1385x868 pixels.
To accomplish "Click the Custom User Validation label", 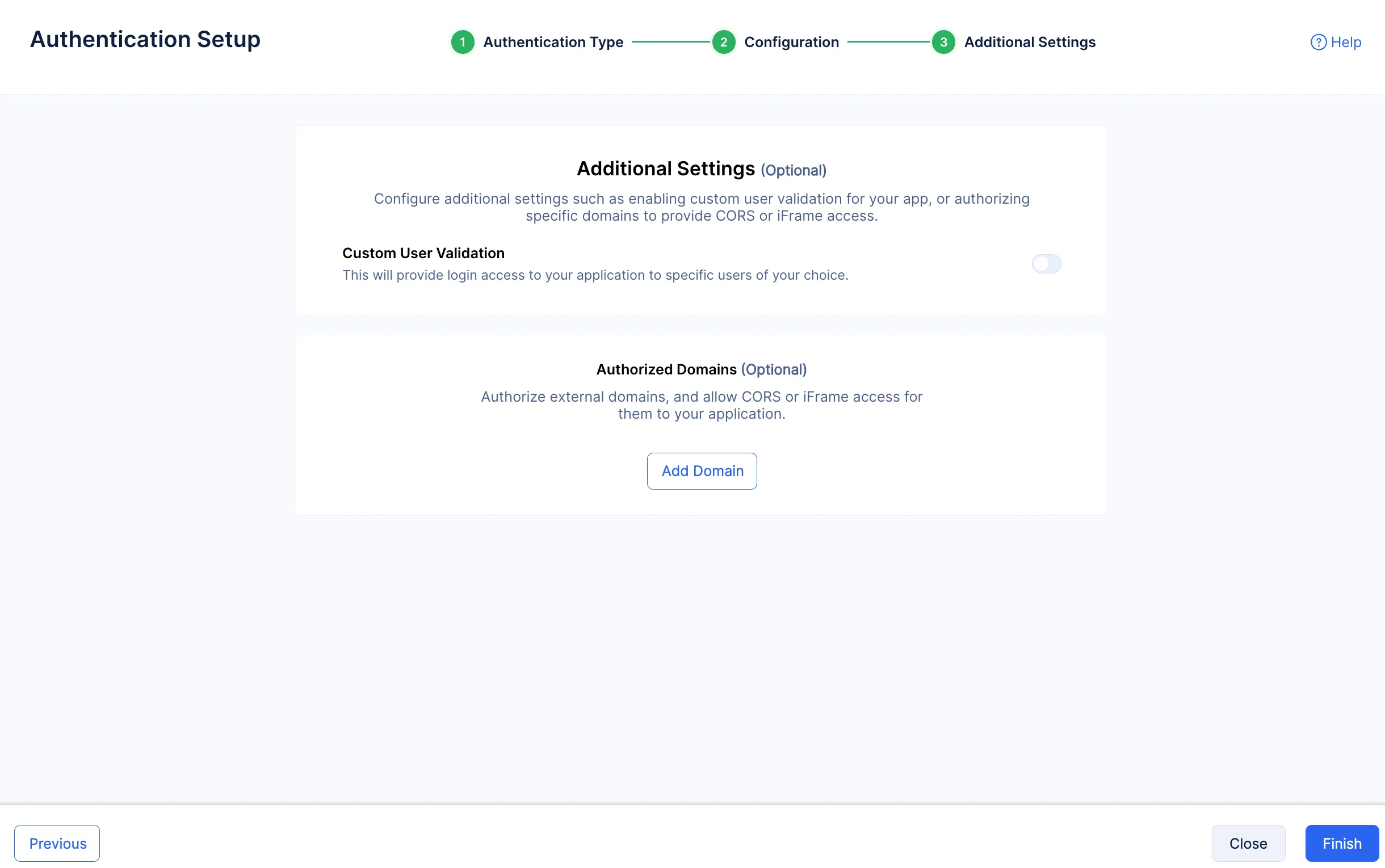I will 423,253.
